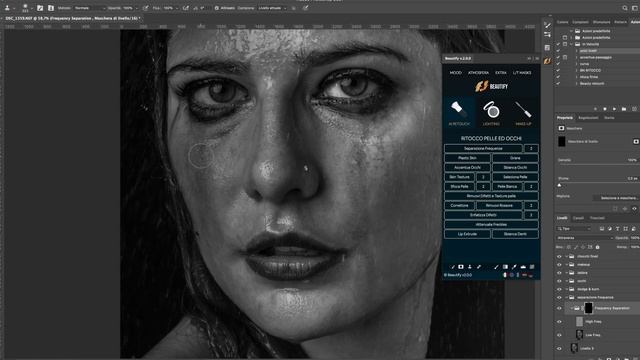Adjust the Sfuma feather slider handle
The height and width of the screenshot is (360, 640).
(559, 185)
